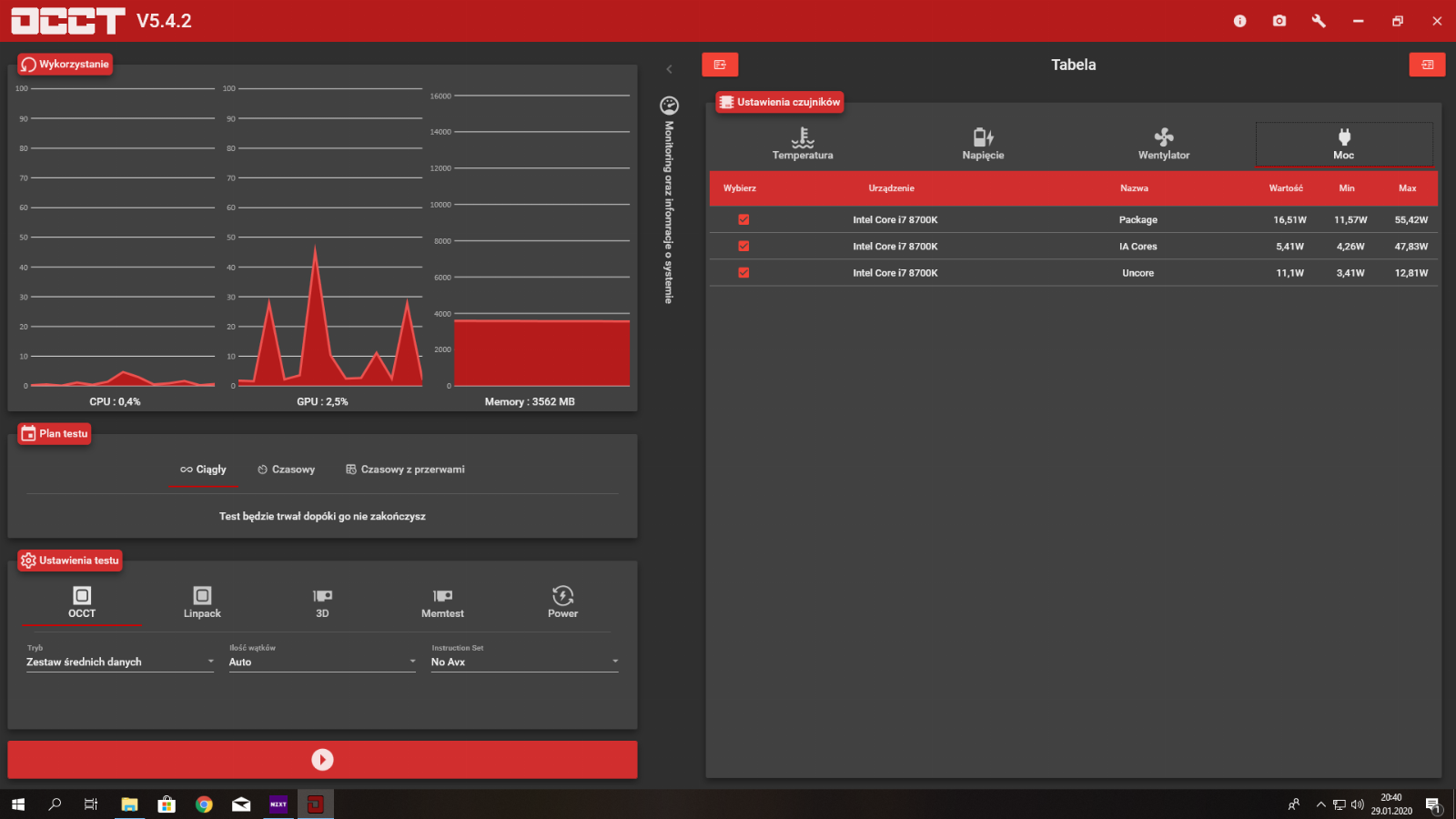Choose the Linpack test type
This screenshot has width=1456, height=819.
pyautogui.click(x=202, y=602)
